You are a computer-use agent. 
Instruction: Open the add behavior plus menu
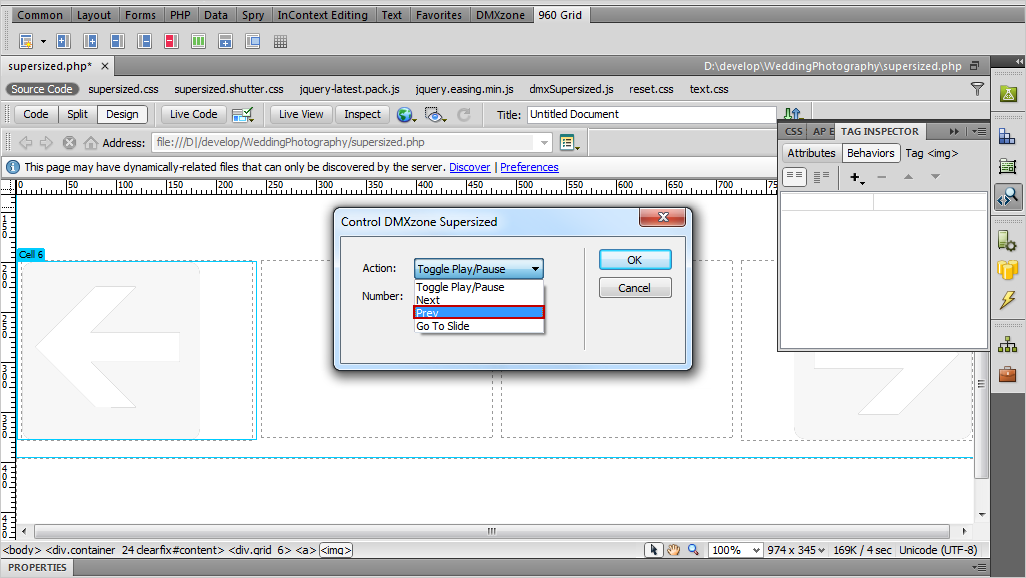(x=857, y=177)
